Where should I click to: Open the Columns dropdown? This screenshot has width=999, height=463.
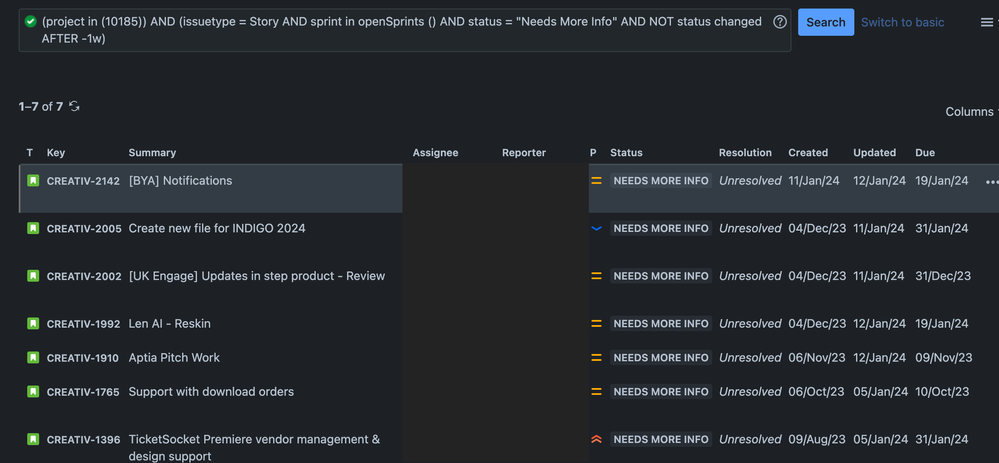point(972,112)
